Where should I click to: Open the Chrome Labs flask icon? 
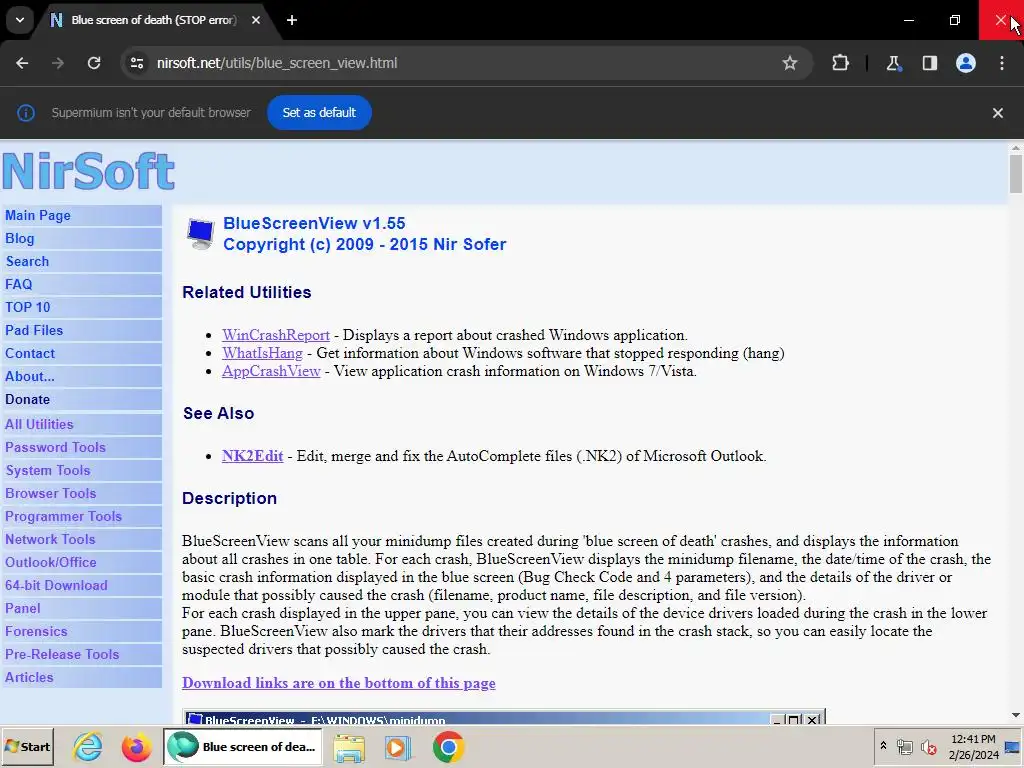[893, 63]
